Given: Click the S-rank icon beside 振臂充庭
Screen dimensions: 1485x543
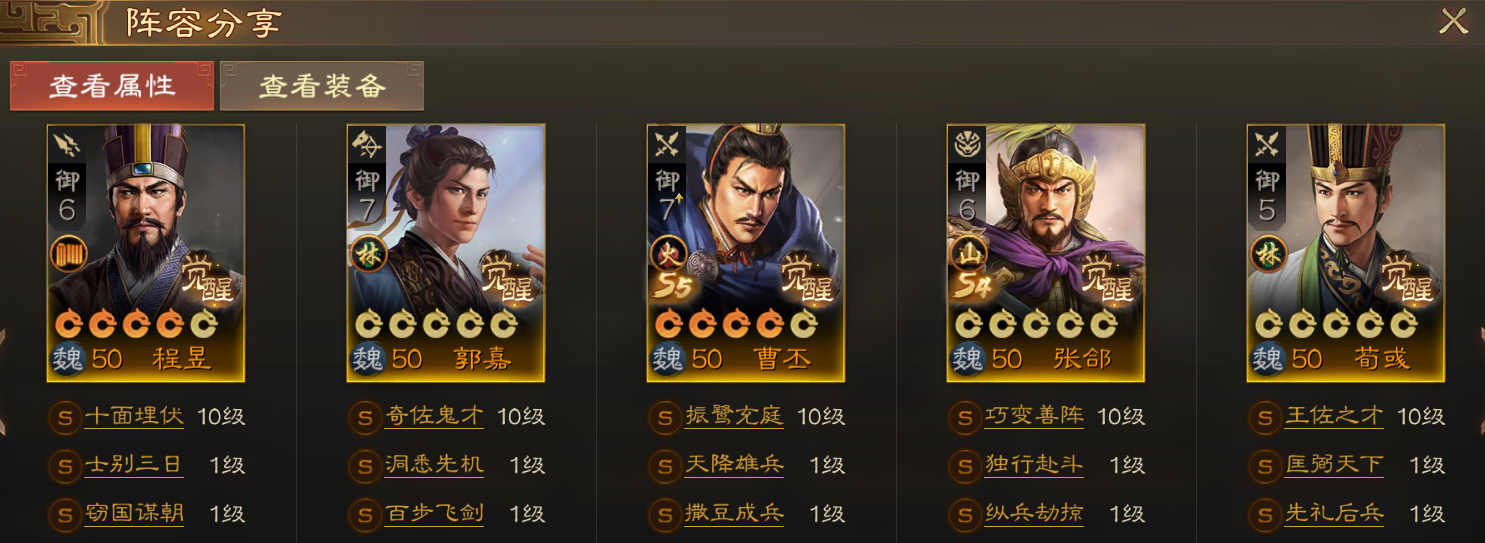Looking at the screenshot, I should (664, 416).
